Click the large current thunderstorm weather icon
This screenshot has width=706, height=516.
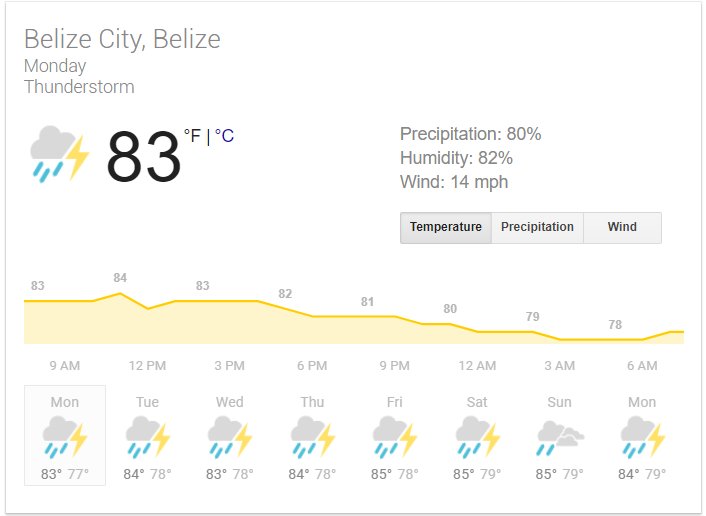point(59,154)
